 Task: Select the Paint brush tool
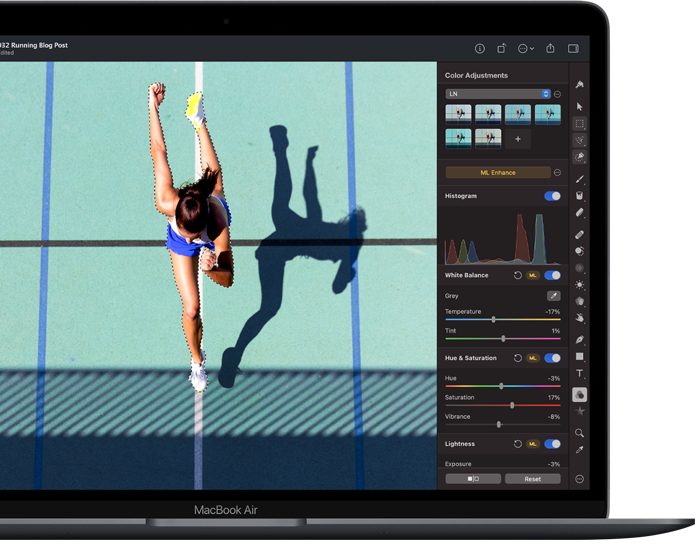(x=580, y=178)
